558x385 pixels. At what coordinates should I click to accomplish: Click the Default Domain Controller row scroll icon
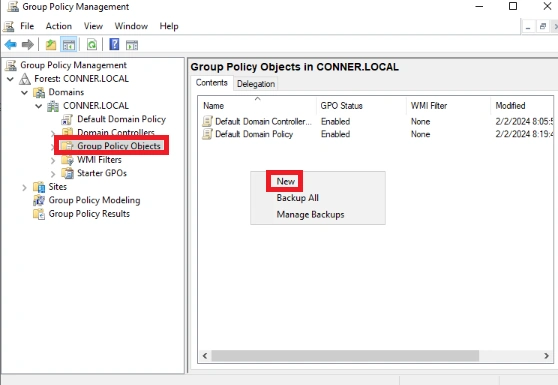(x=207, y=121)
